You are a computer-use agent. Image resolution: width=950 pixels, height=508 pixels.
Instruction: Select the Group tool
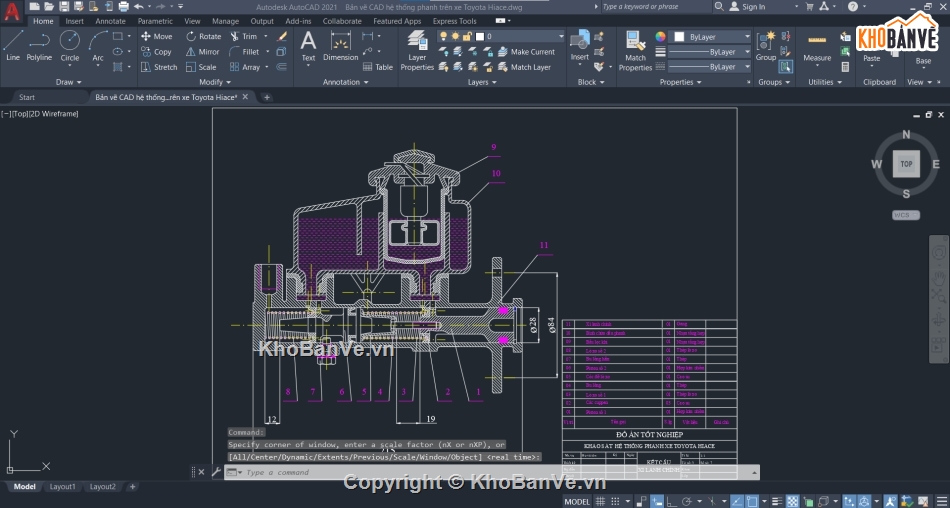click(x=766, y=46)
